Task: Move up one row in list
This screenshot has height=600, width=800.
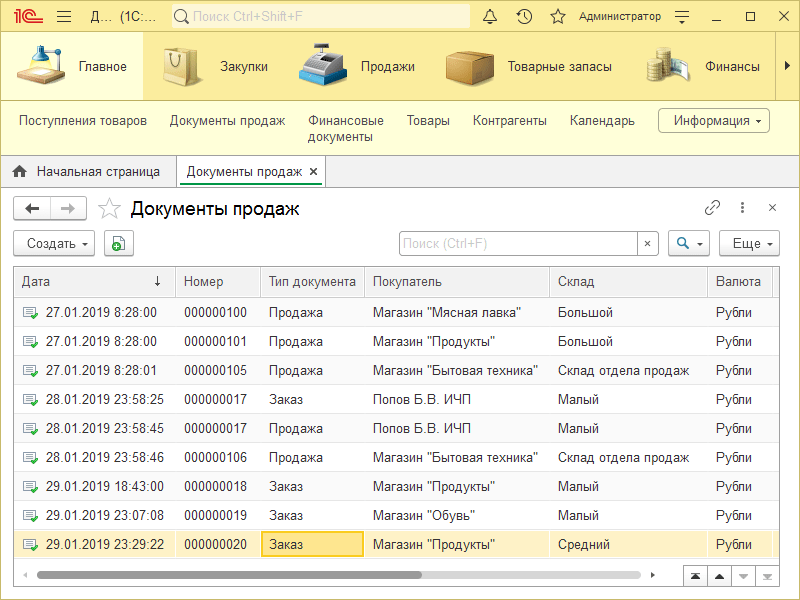Action: (719, 577)
